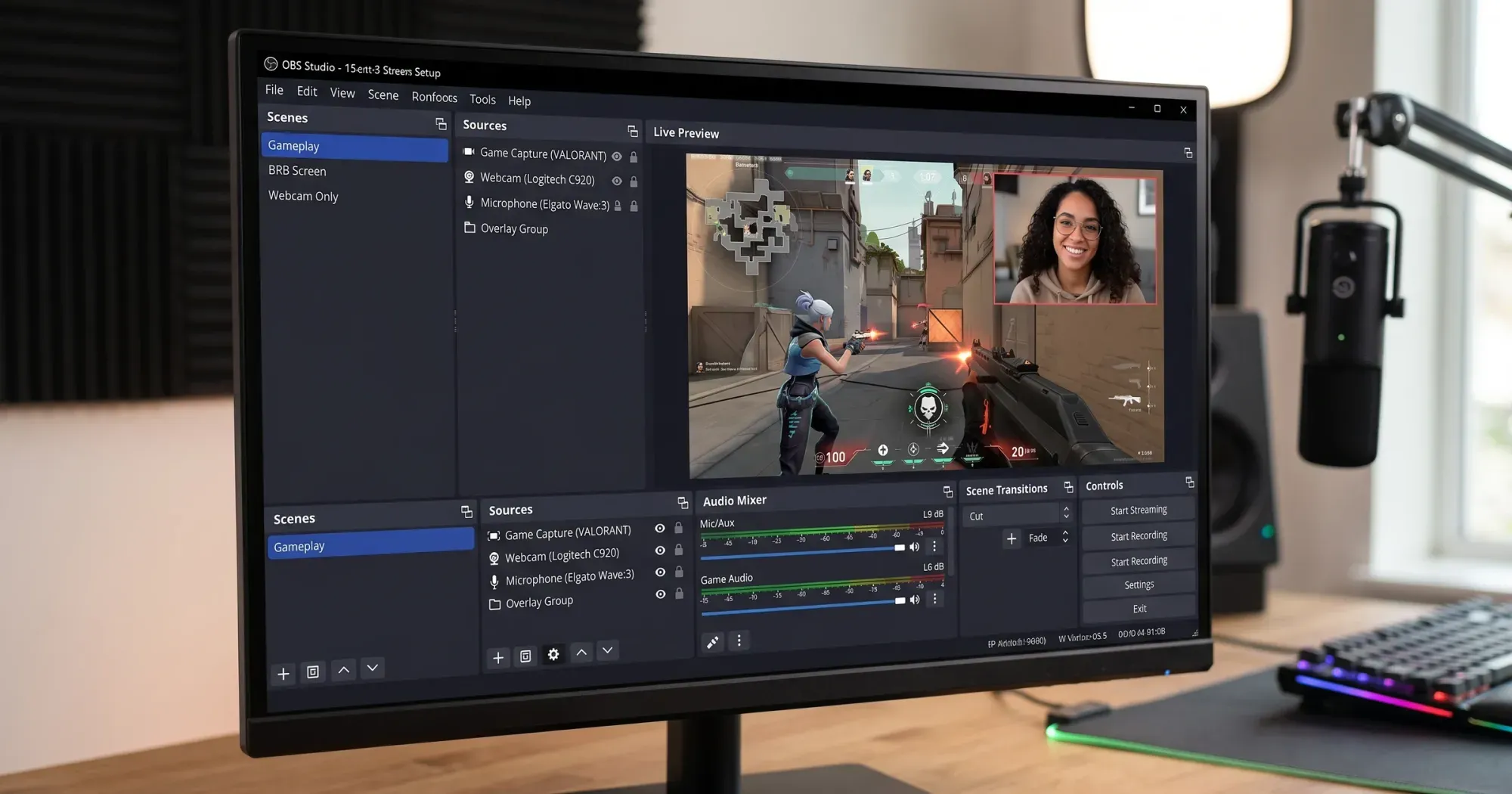The image size is (1512, 794).
Task: Add a scene with the plus icon
Action: [x=283, y=674]
